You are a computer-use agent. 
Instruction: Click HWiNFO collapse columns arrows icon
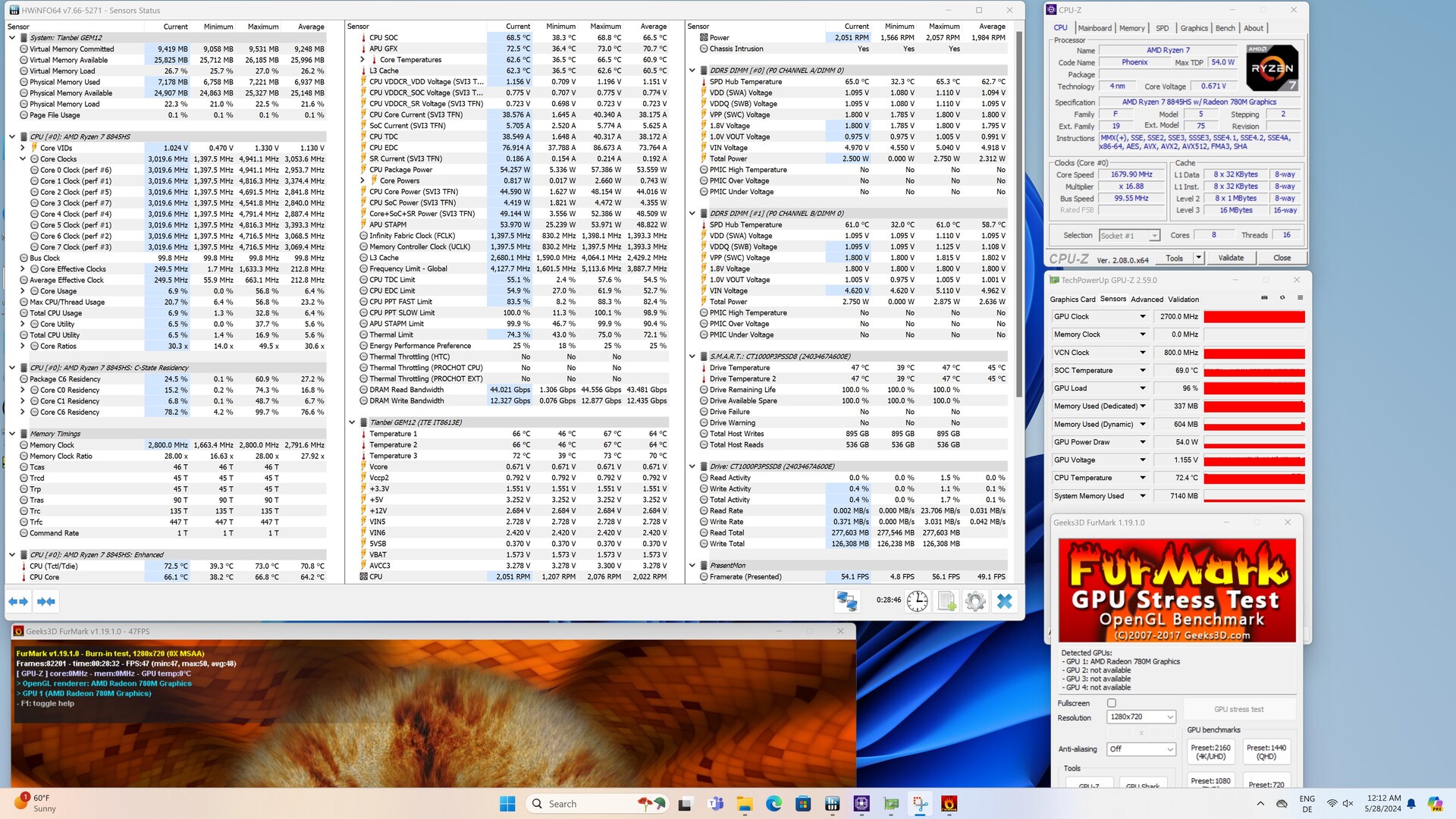tap(46, 601)
